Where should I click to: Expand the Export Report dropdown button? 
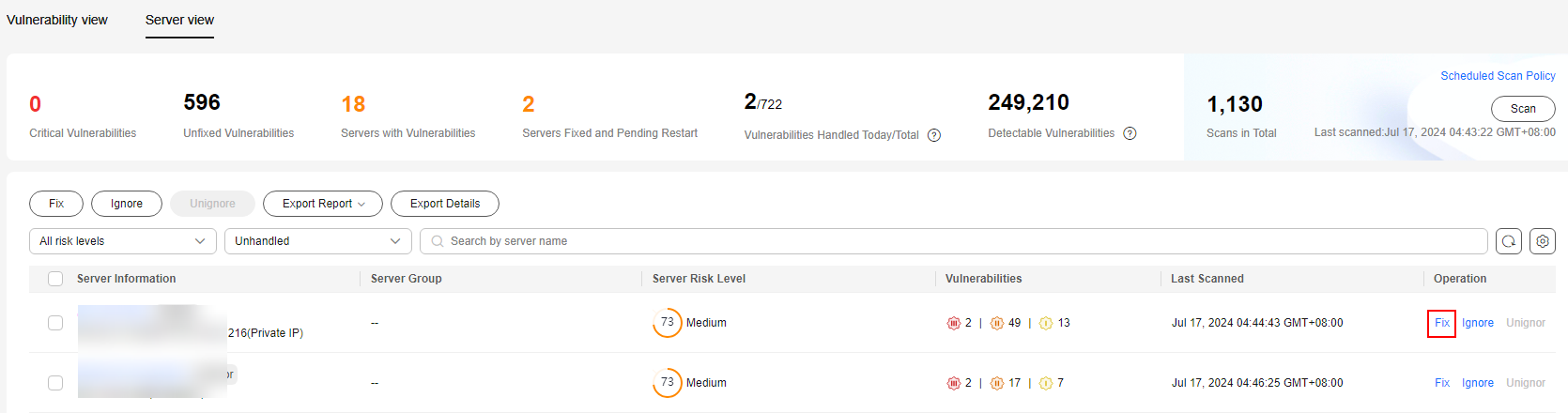click(x=323, y=204)
